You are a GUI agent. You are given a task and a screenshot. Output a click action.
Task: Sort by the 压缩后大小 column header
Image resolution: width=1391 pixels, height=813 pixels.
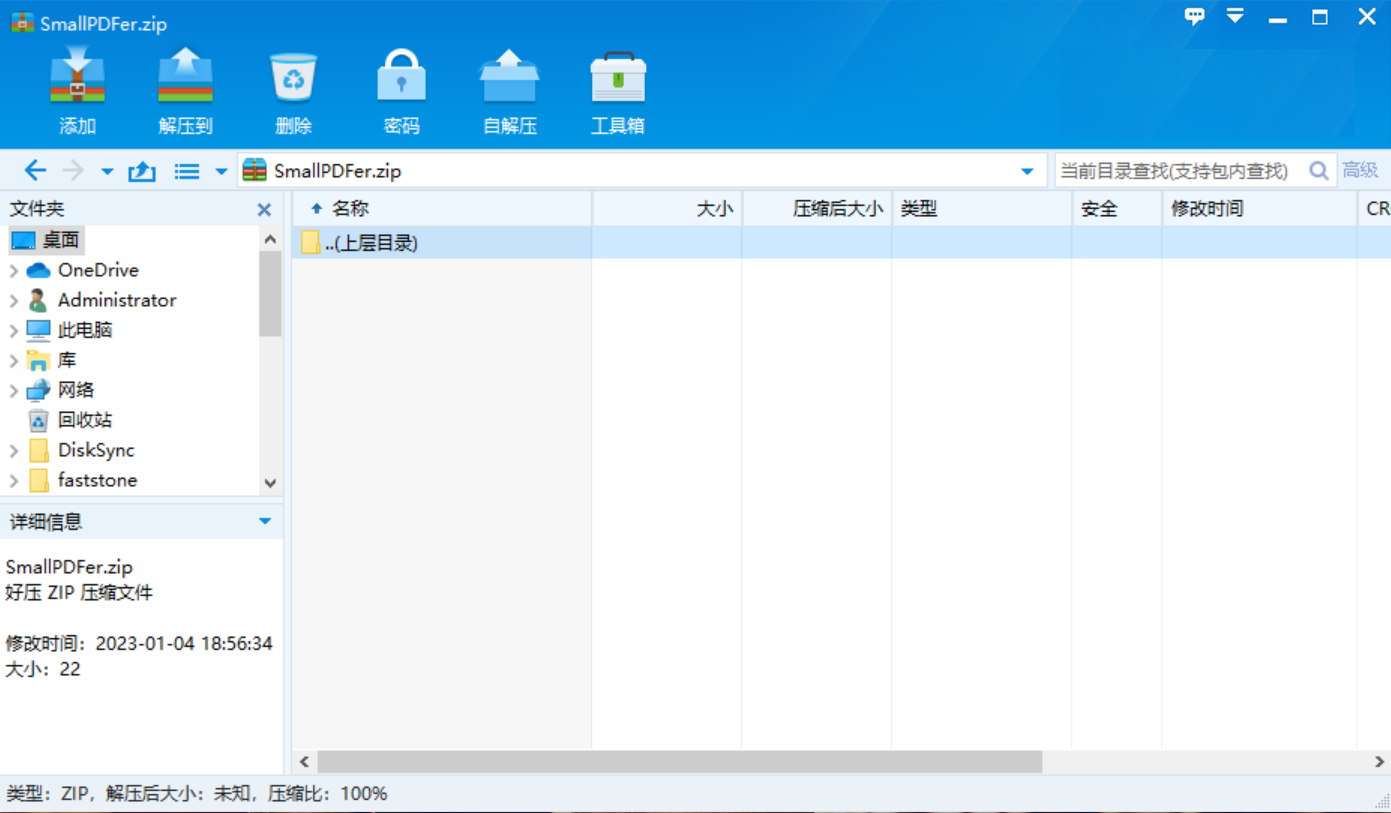click(x=817, y=209)
